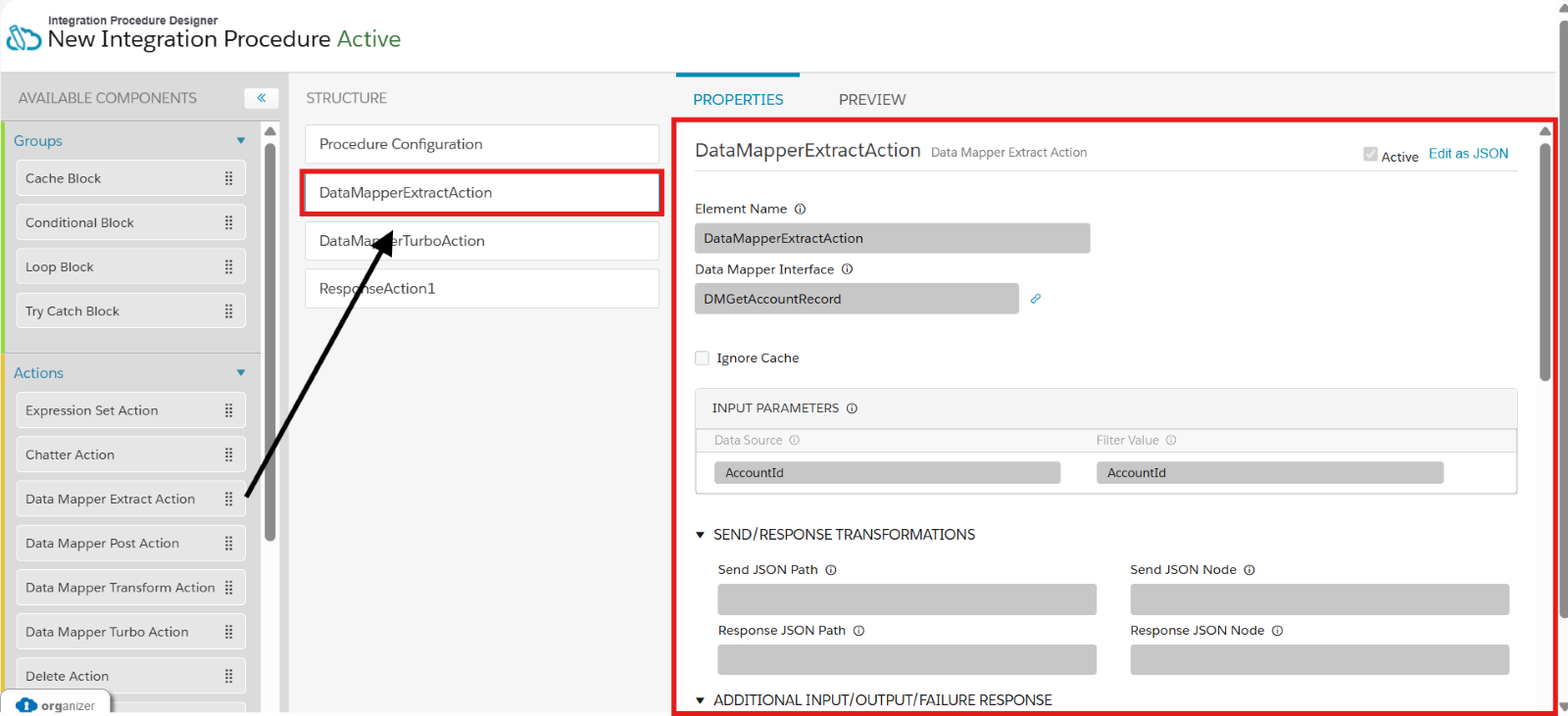Click the Response JSON Path input field

[x=906, y=660]
